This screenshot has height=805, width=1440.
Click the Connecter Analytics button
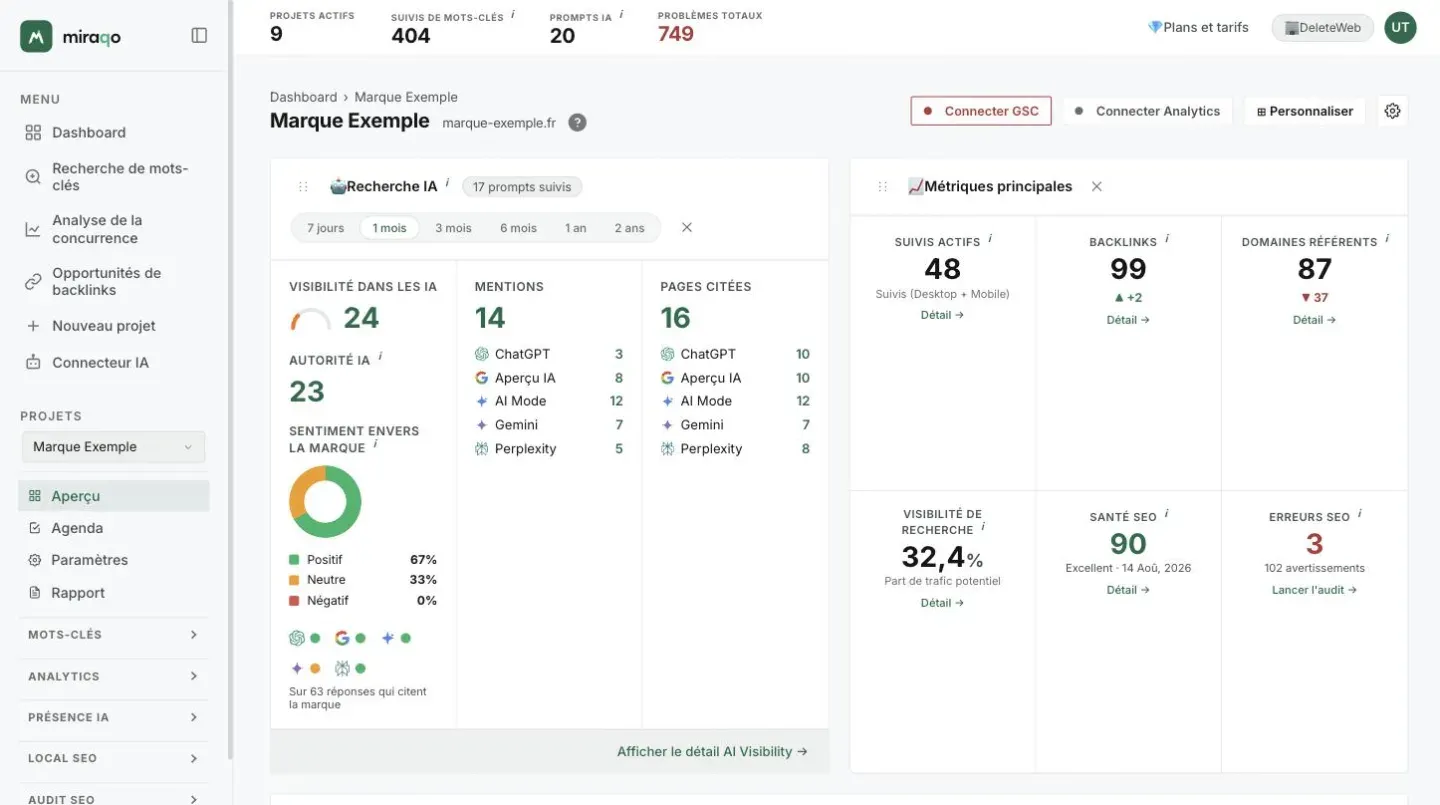(1147, 111)
